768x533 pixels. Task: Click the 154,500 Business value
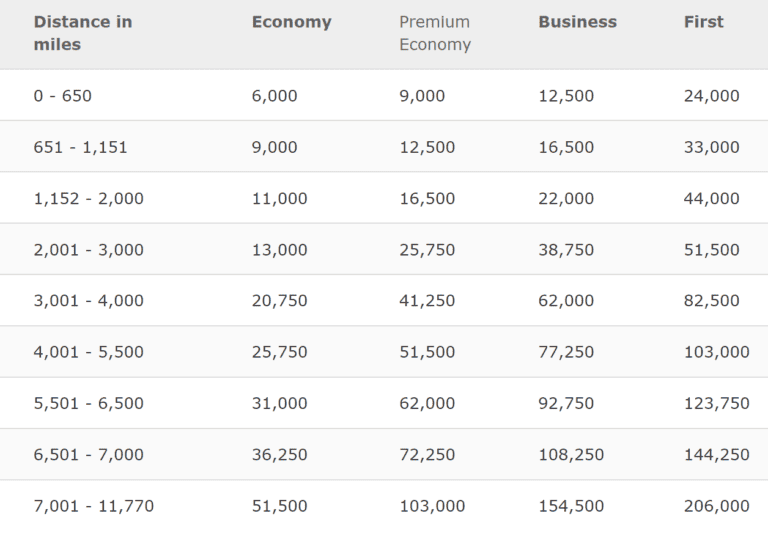click(x=571, y=506)
